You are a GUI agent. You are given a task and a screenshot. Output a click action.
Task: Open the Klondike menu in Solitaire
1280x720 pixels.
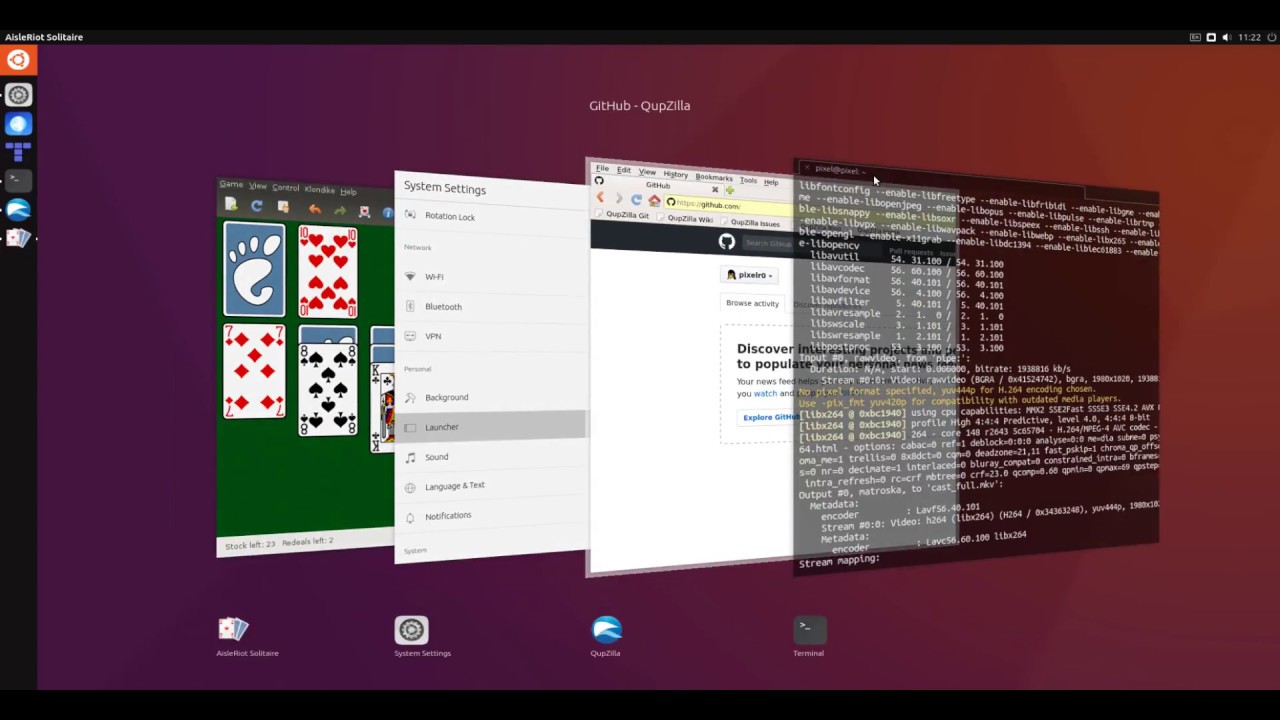320,189
